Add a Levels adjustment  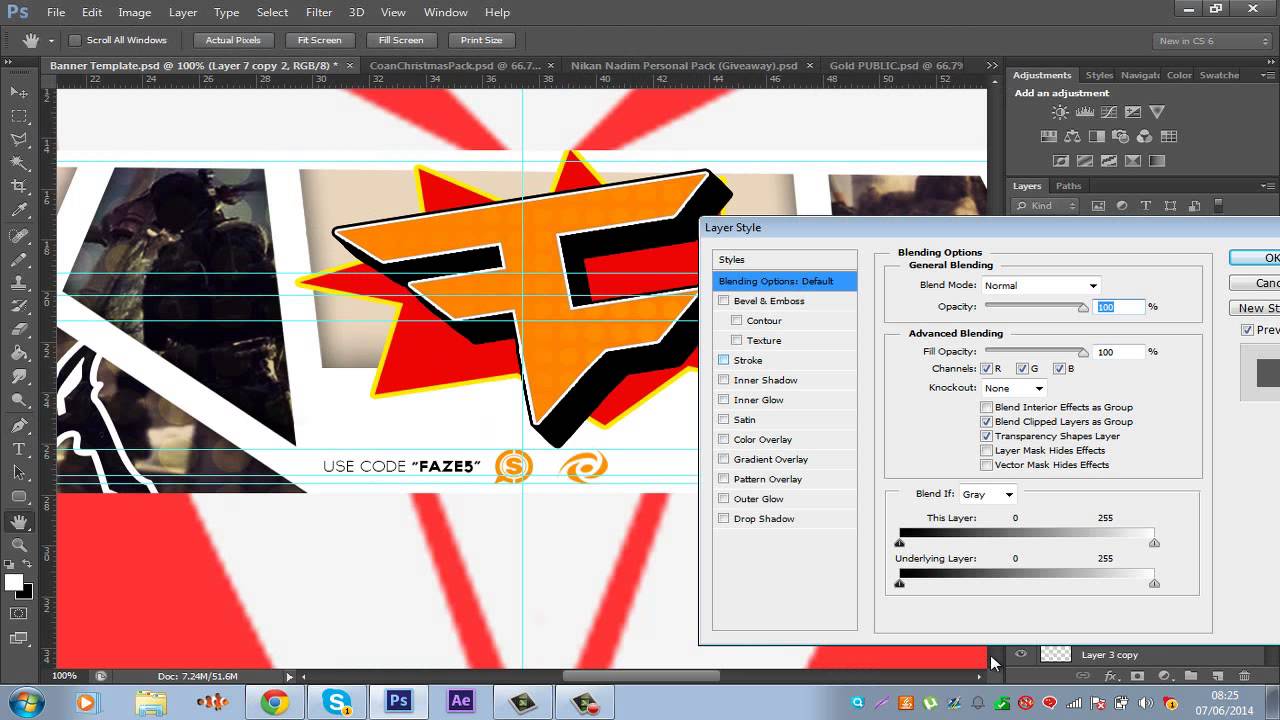pos(1084,112)
